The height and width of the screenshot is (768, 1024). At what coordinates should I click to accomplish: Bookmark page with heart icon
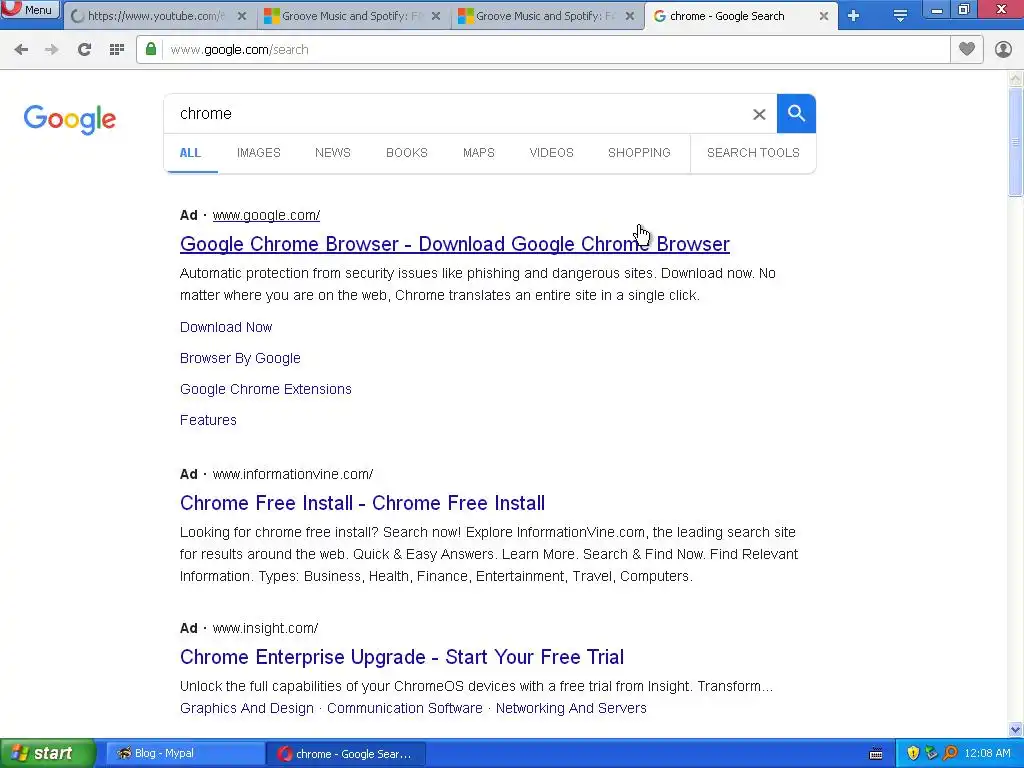click(x=967, y=50)
